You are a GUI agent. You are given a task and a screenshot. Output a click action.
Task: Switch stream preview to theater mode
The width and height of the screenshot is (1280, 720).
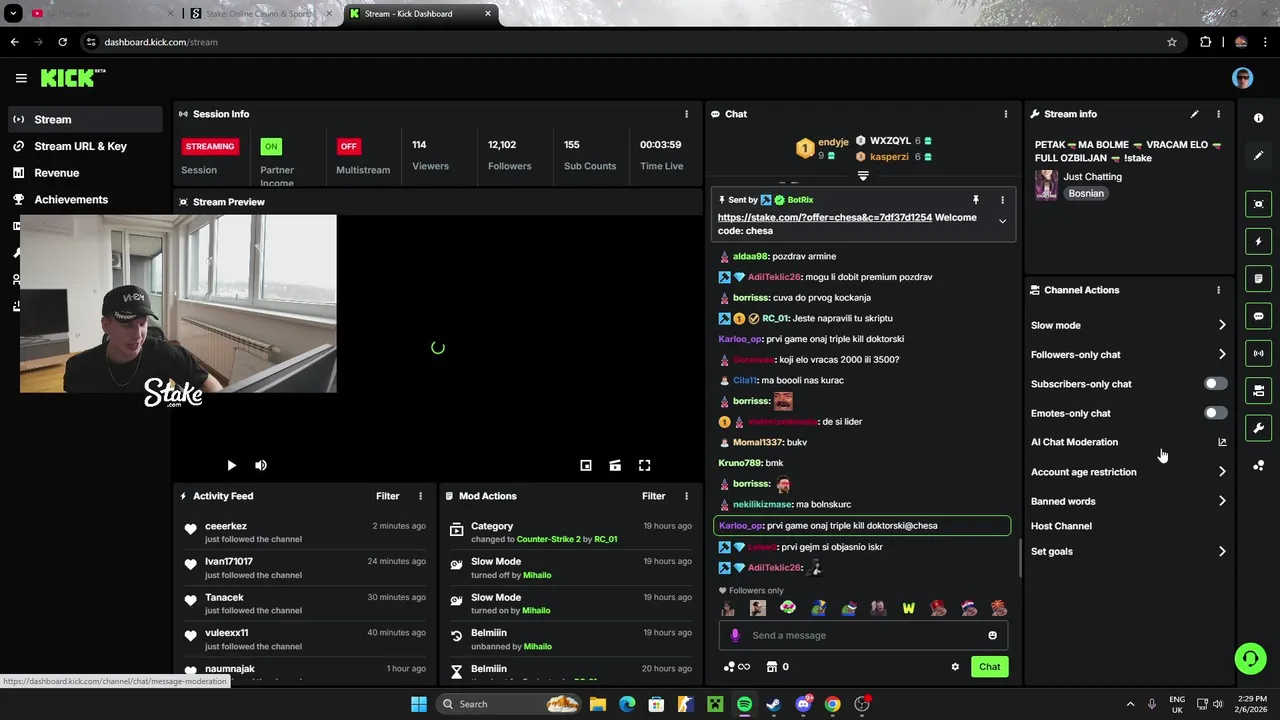[615, 465]
